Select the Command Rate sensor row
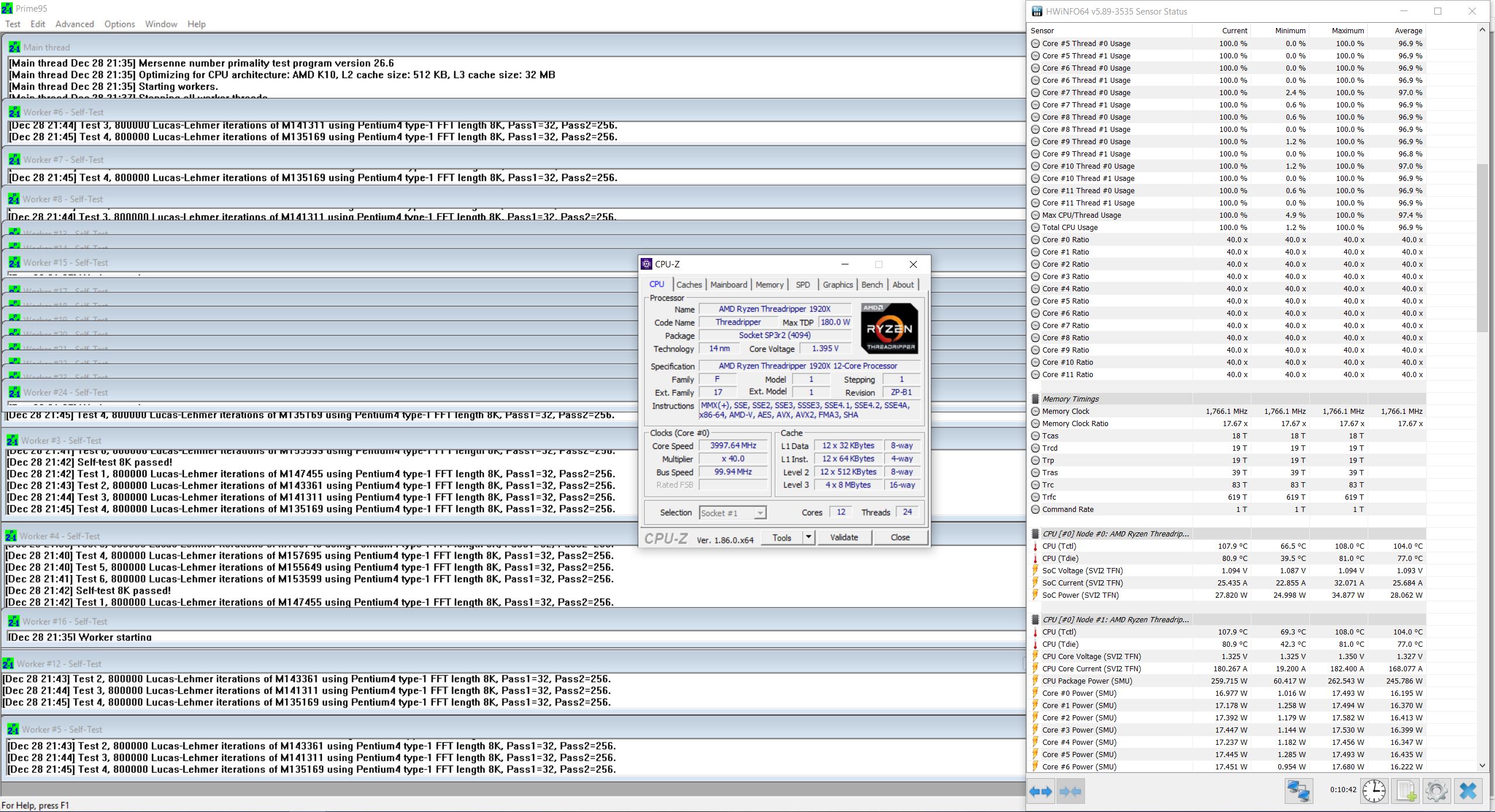The image size is (1495, 812). [x=1227, y=510]
